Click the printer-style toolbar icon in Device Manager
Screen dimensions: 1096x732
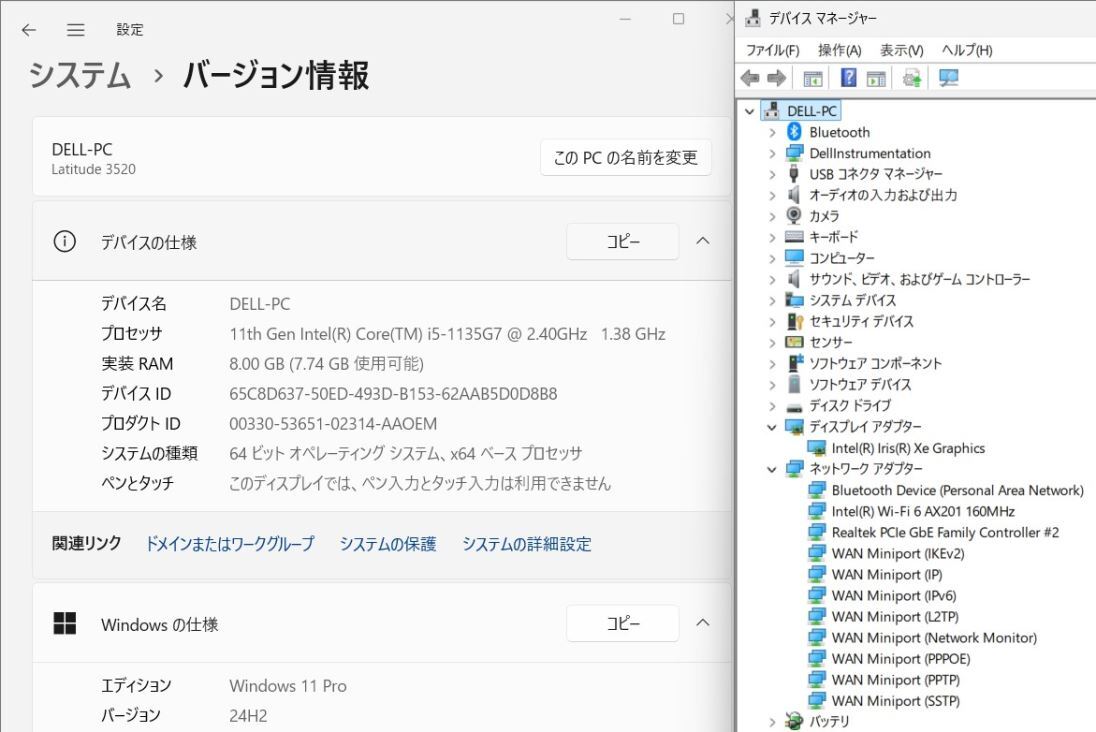(911, 78)
